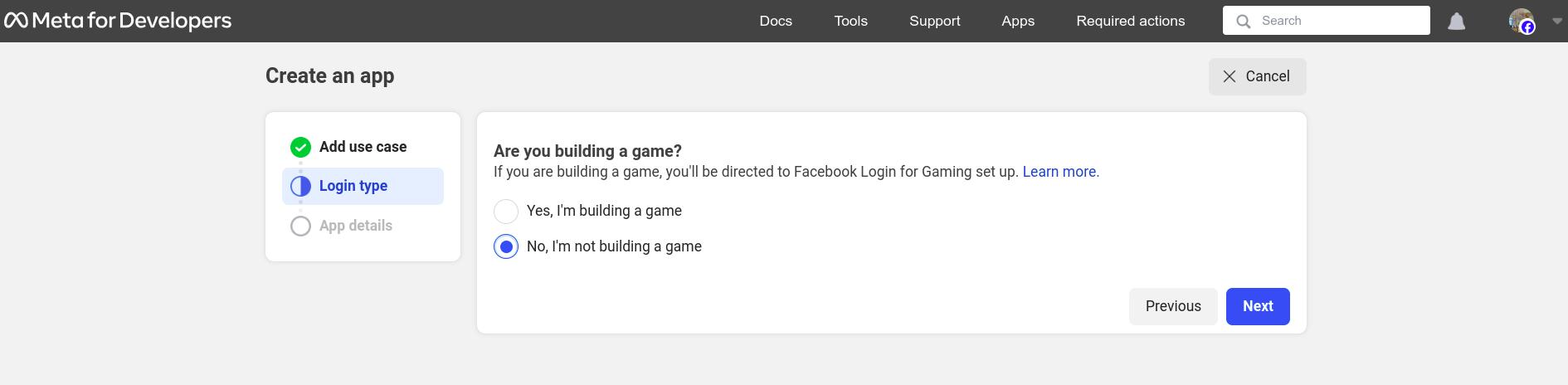The image size is (1568, 385).
Task: Open Required actions
Action: pyautogui.click(x=1130, y=21)
